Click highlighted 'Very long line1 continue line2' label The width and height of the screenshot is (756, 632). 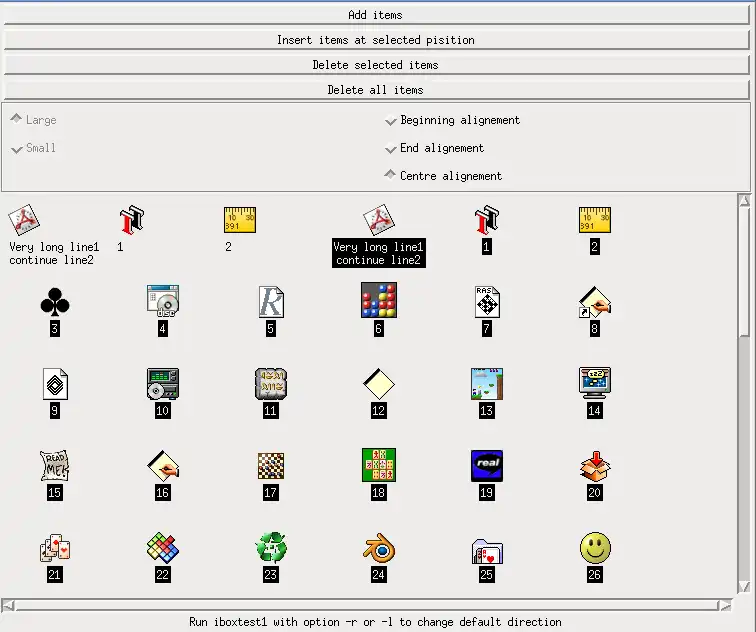(378, 253)
